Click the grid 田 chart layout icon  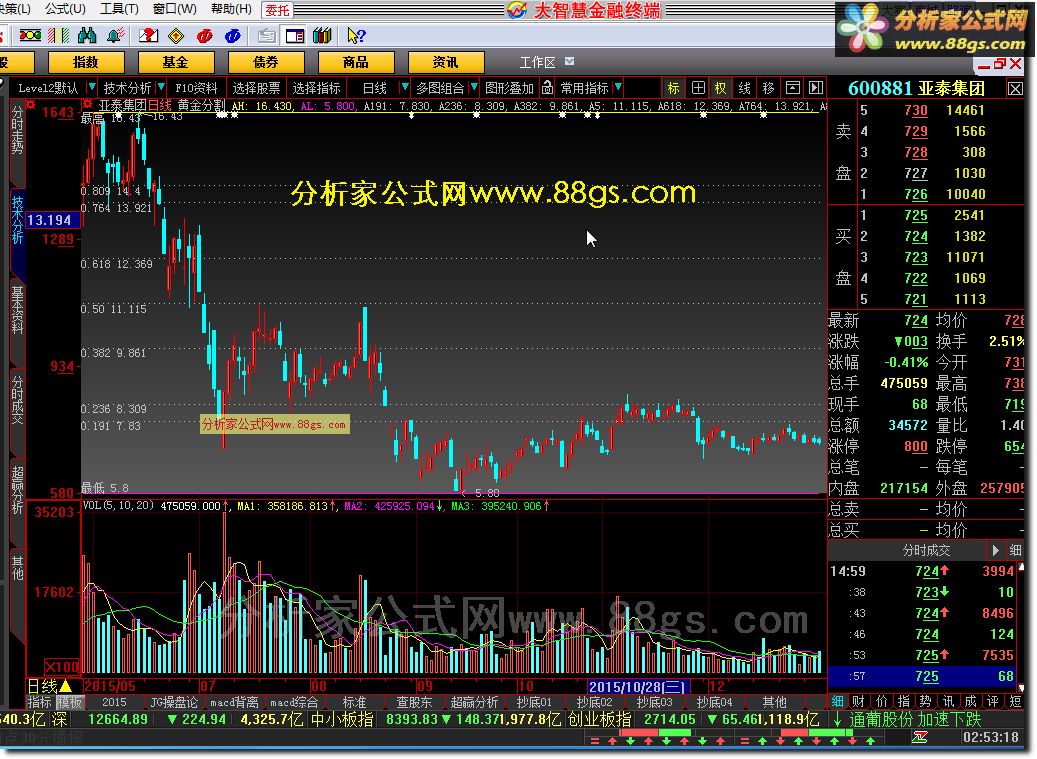(698, 88)
